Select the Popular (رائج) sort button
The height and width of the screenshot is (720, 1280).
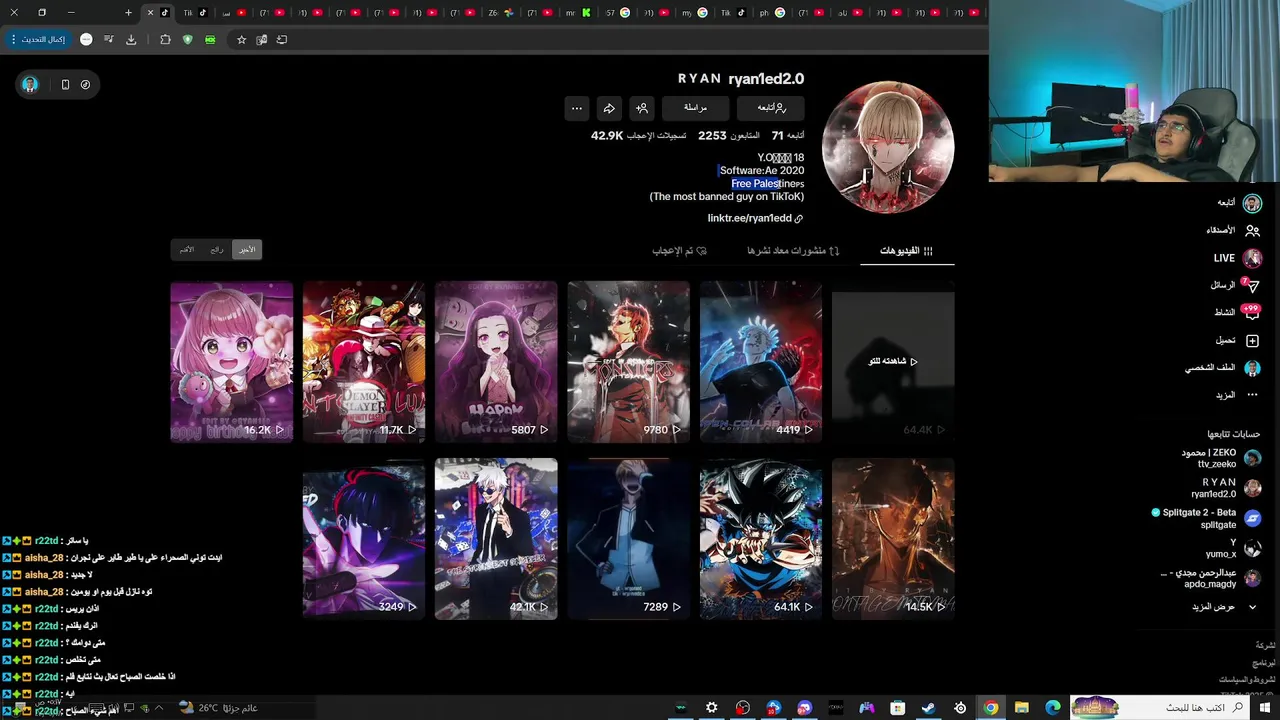point(217,249)
